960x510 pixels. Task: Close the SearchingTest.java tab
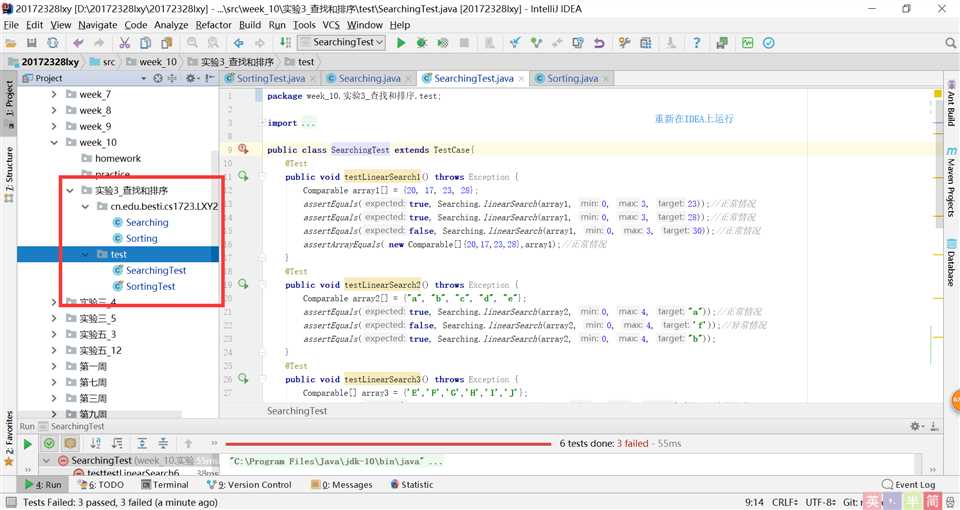point(521,79)
